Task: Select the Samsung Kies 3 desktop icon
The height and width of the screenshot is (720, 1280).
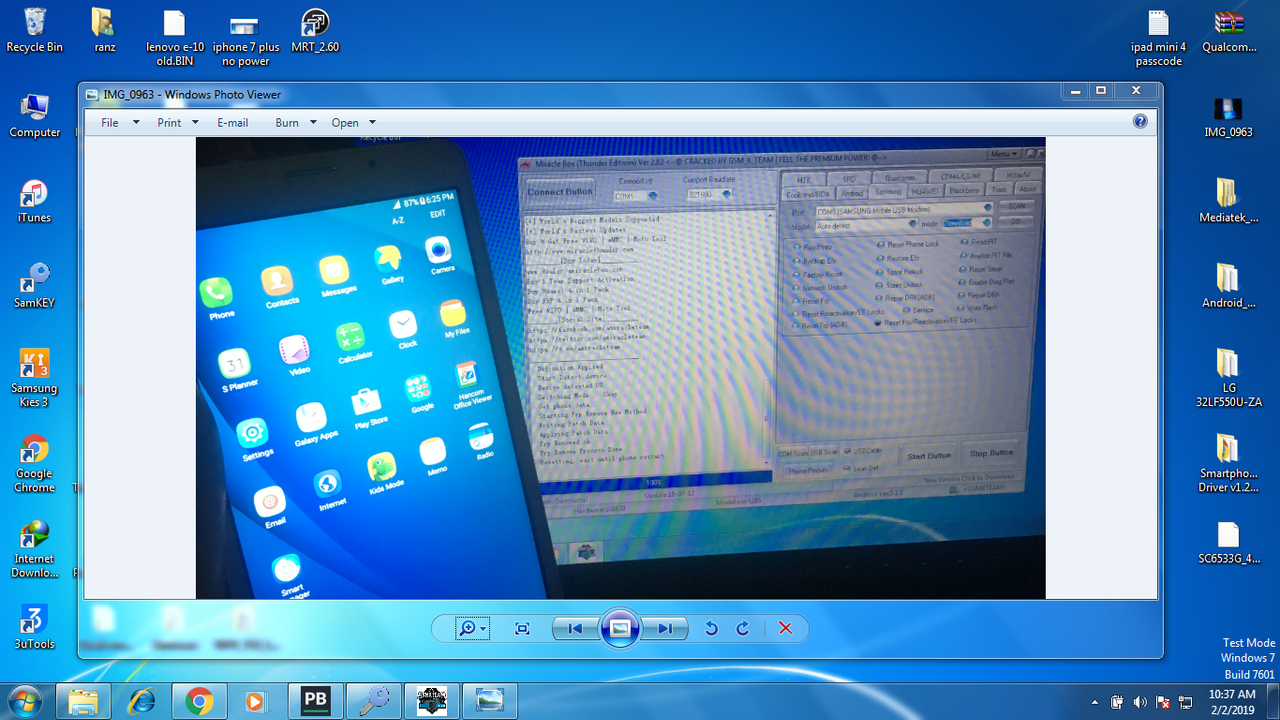Action: pos(34,378)
